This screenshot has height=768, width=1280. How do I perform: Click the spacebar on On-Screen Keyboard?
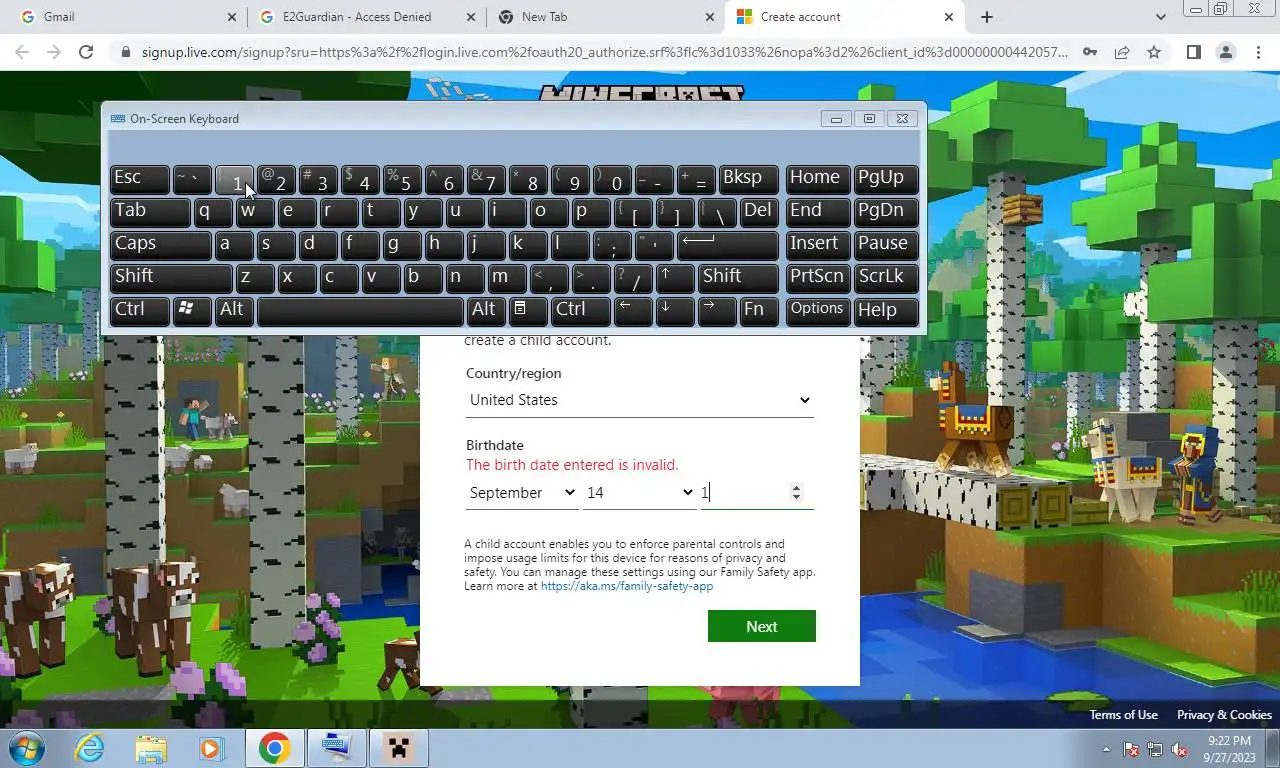click(361, 311)
